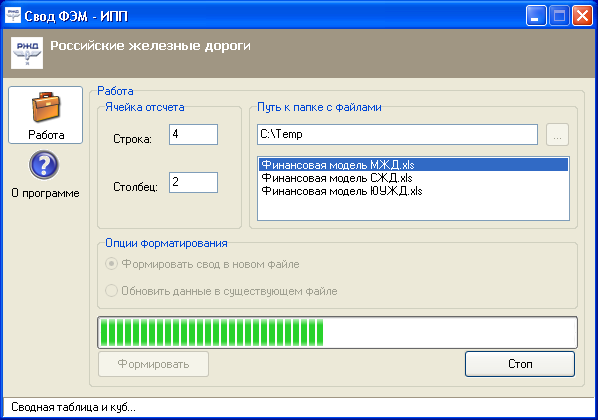
Task: Click the green progress bar
Action: click(x=338, y=332)
